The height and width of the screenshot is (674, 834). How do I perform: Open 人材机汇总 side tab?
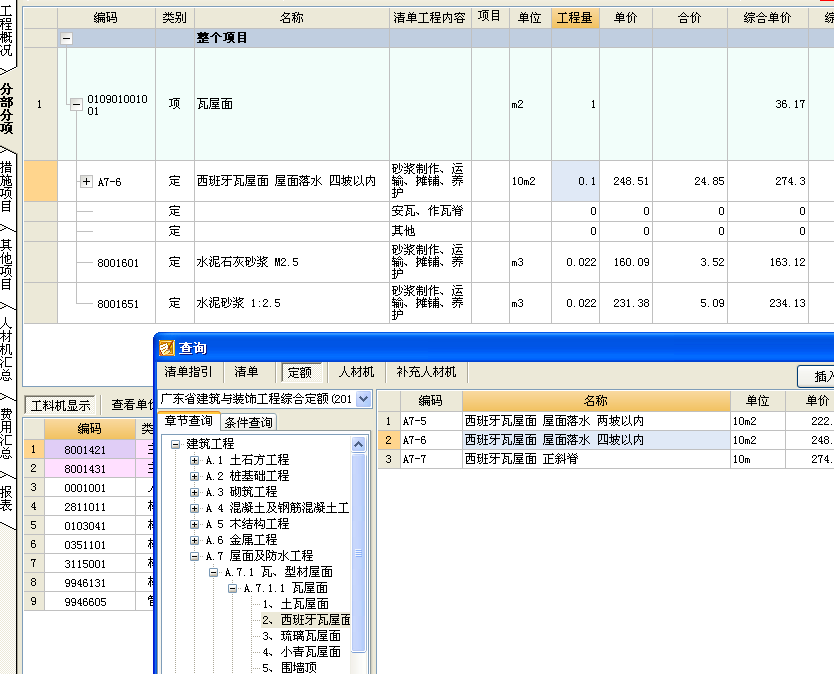[6, 349]
